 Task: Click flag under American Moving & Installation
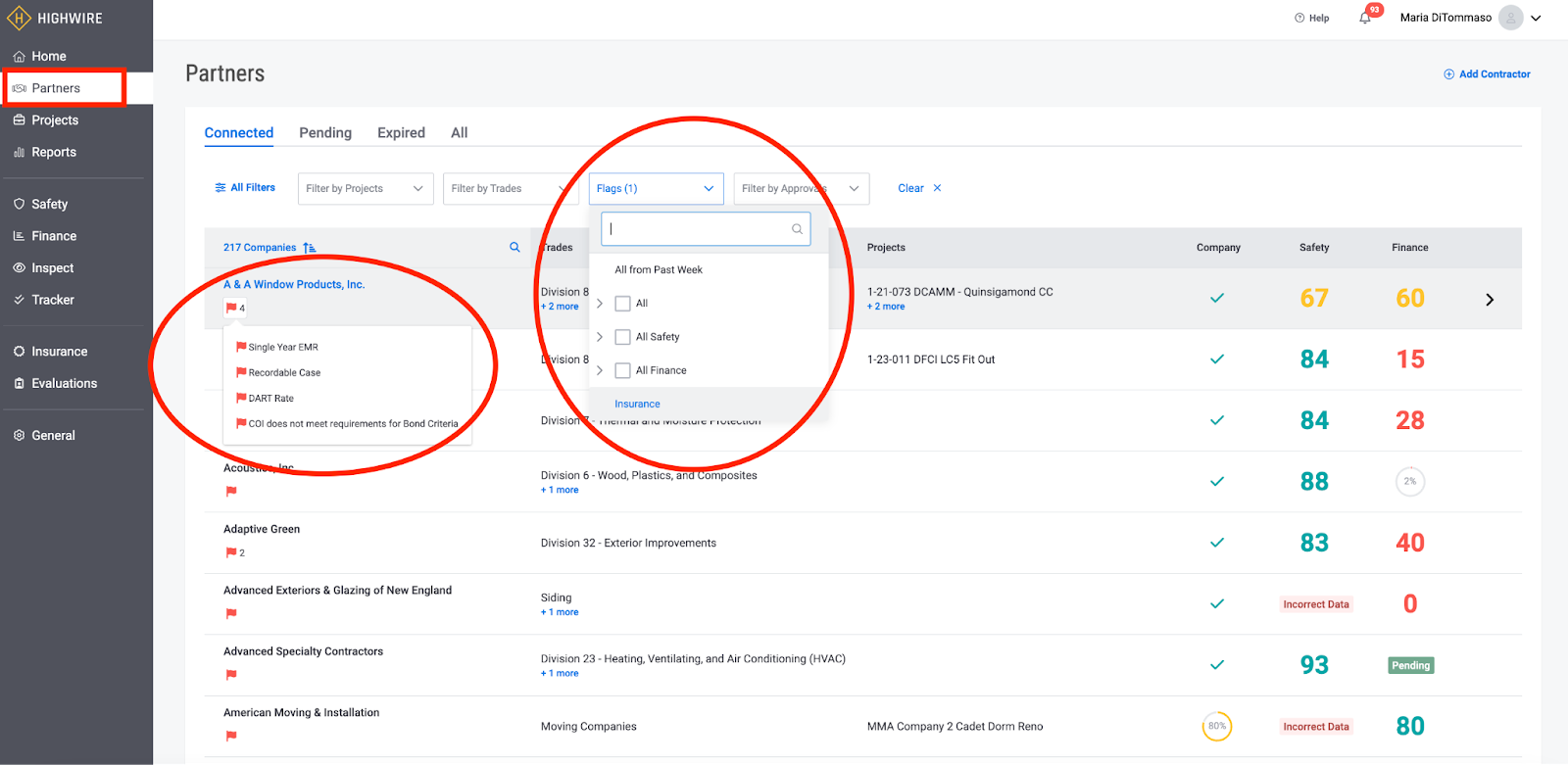click(231, 736)
